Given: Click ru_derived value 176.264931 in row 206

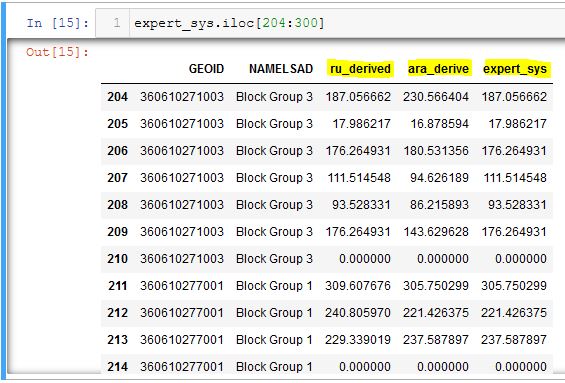Looking at the screenshot, I should pyautogui.click(x=358, y=151).
